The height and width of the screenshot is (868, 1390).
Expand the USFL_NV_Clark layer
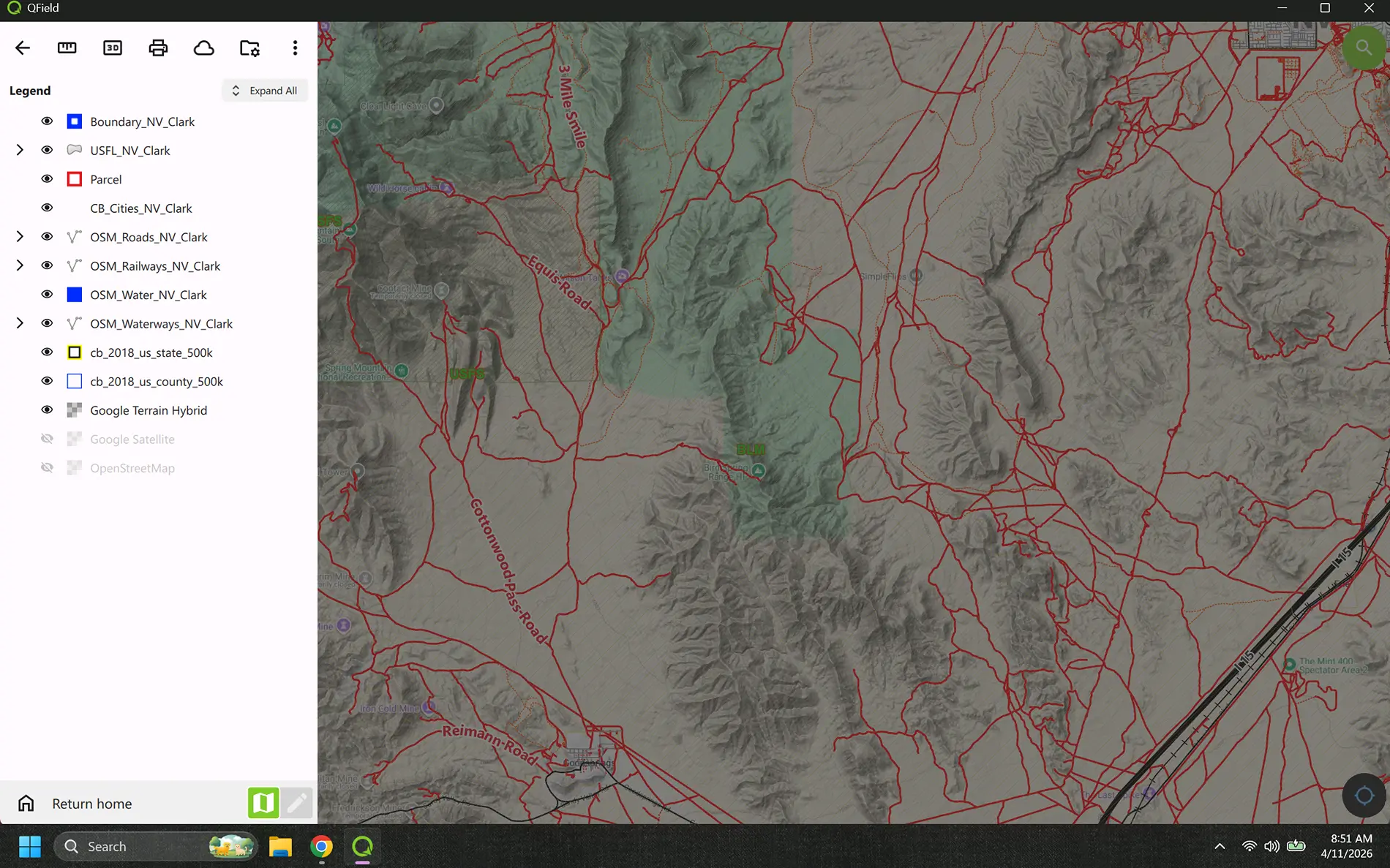click(20, 150)
